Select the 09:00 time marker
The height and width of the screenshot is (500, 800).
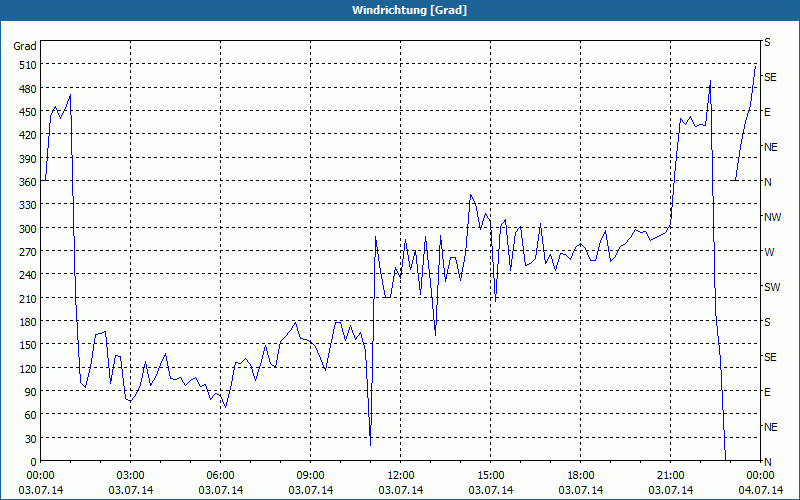311,476
